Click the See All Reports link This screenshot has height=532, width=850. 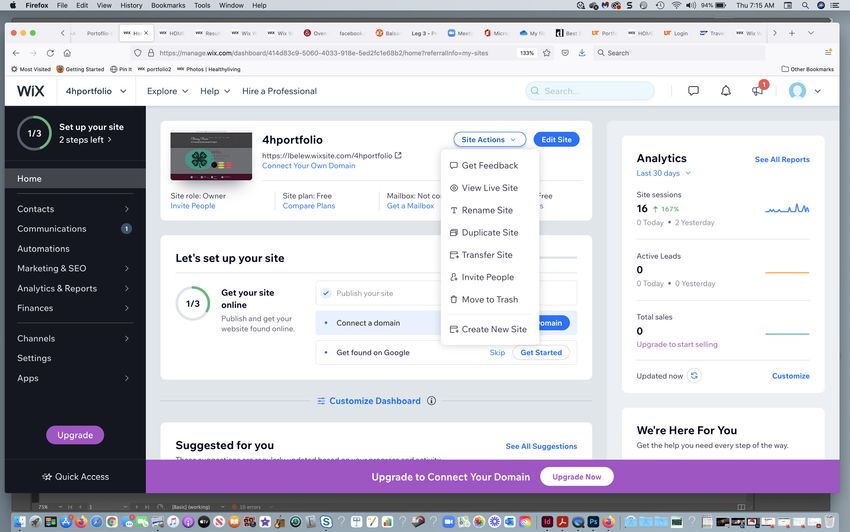pos(782,159)
